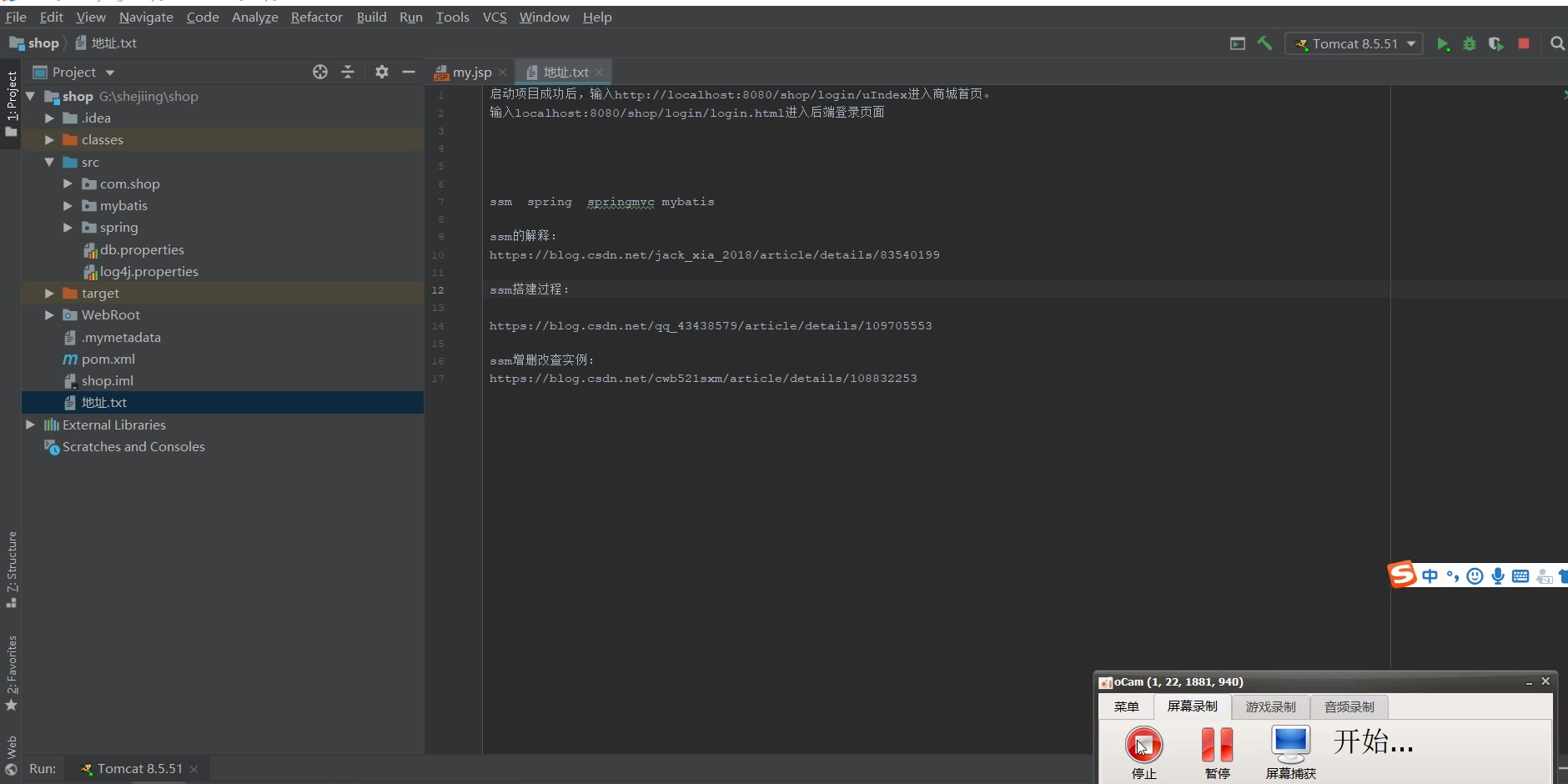Open the Favorites side panel
This screenshot has width=1568, height=784.
tap(11, 672)
